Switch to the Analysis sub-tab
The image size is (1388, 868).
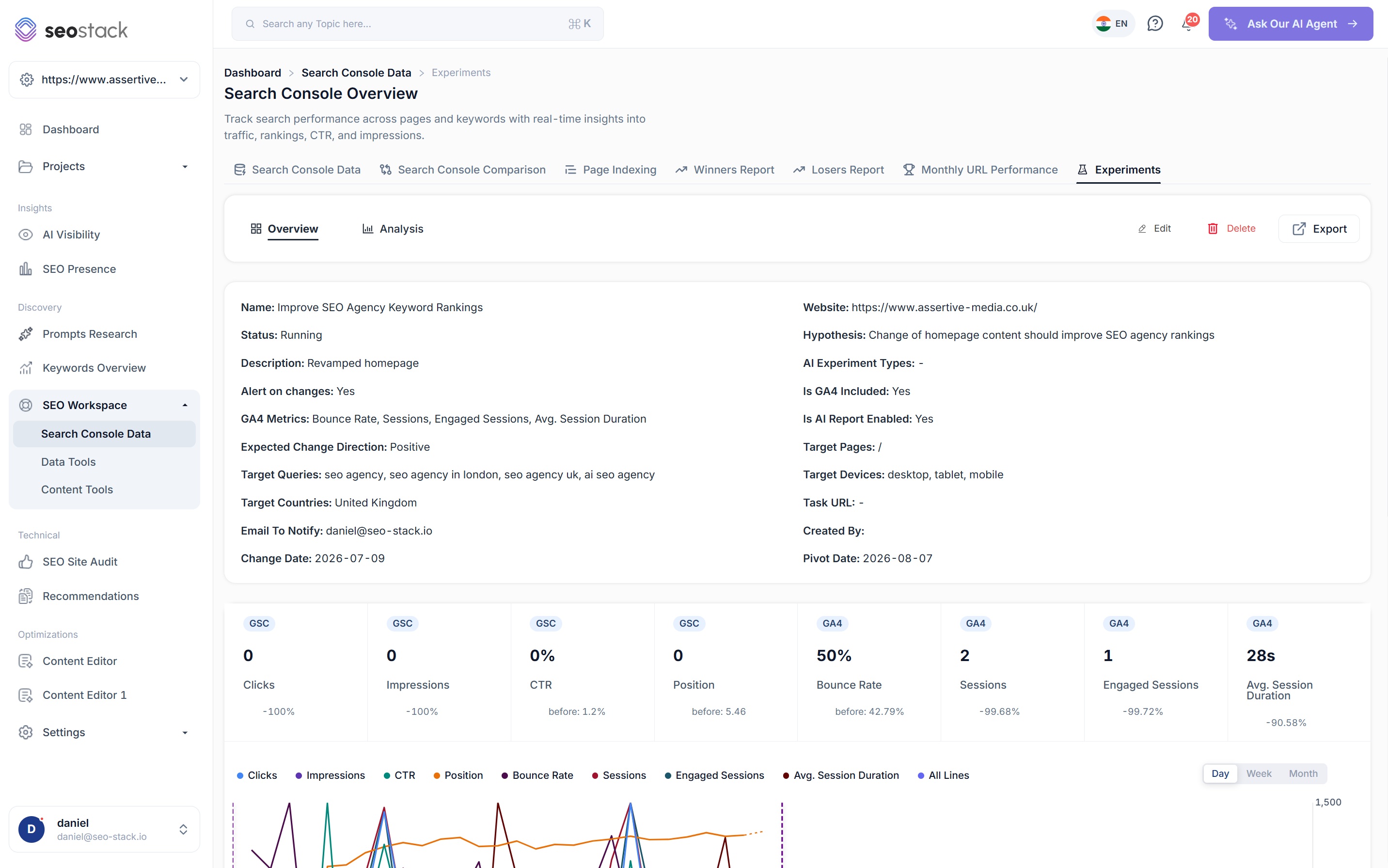393,229
